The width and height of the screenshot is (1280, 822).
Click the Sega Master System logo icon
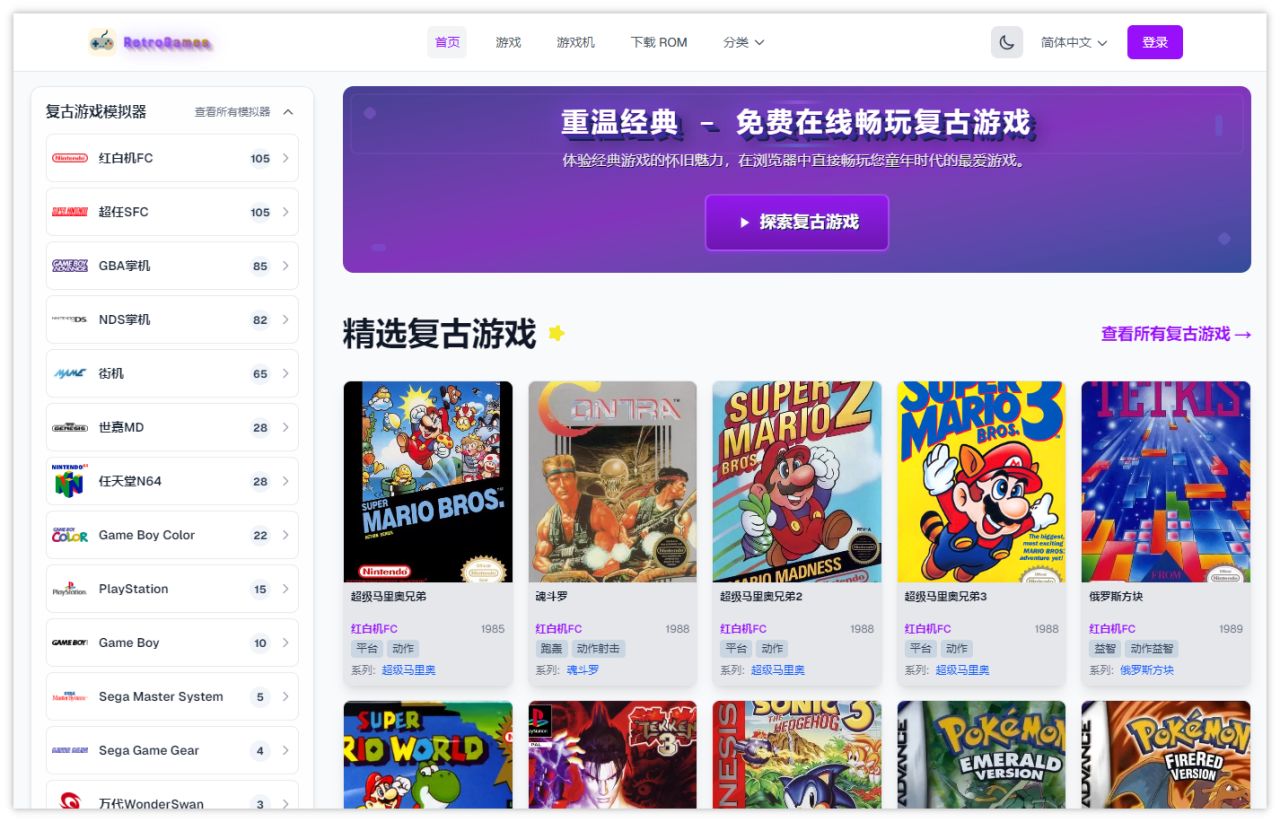pos(70,697)
